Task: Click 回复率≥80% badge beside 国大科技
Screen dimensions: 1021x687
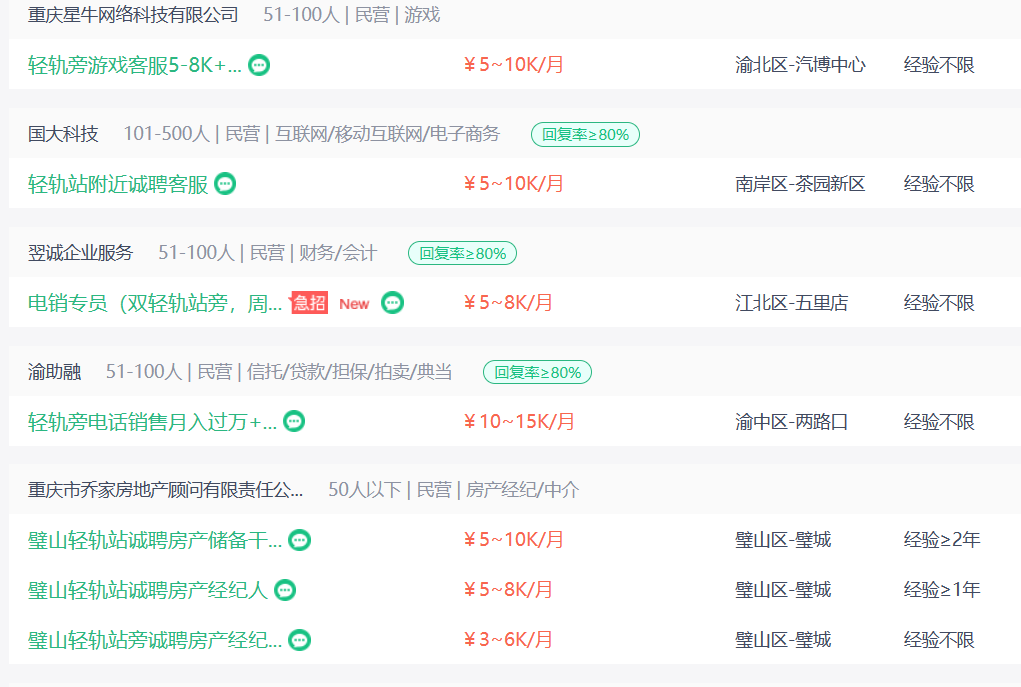Action: tap(585, 135)
